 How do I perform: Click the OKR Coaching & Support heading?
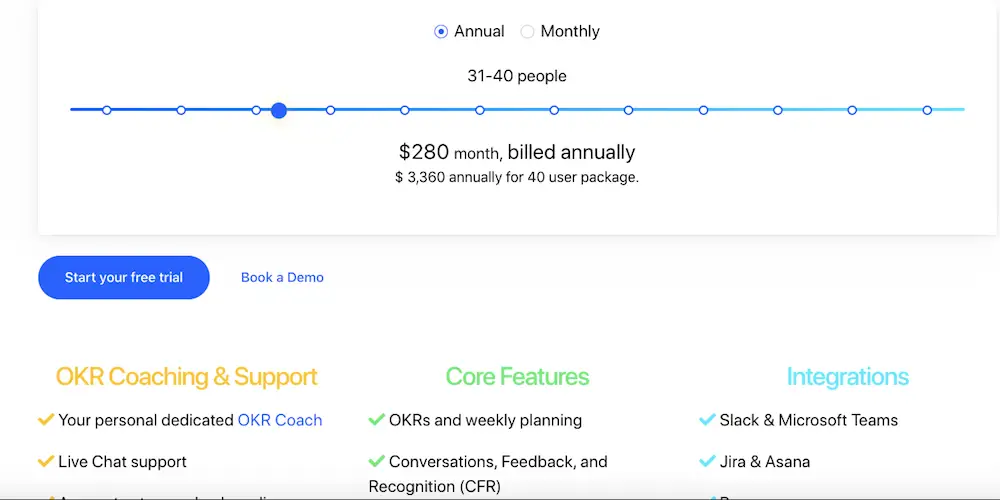pyautogui.click(x=187, y=377)
